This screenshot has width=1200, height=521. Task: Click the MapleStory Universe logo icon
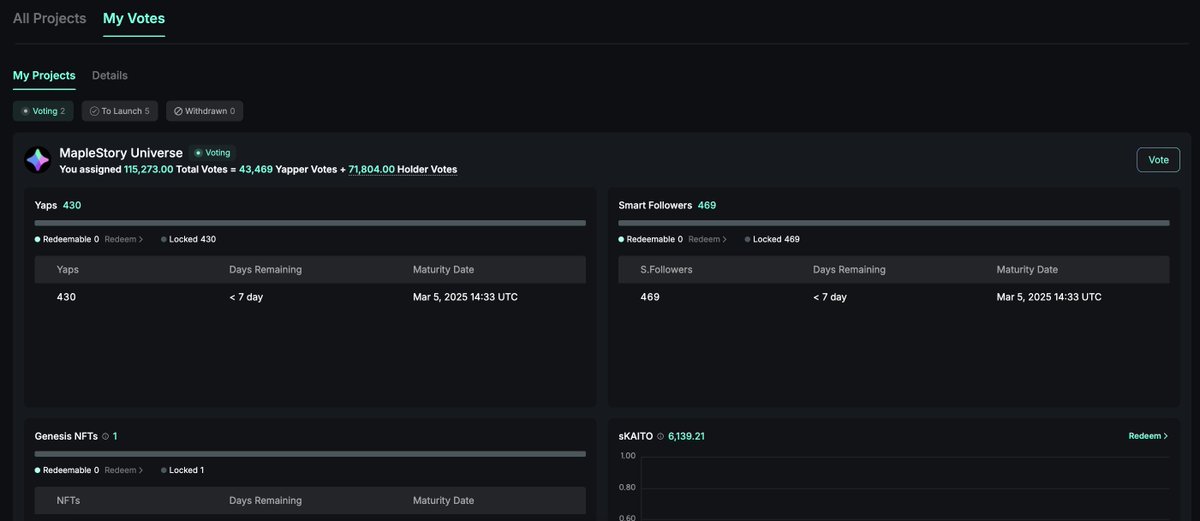click(38, 160)
